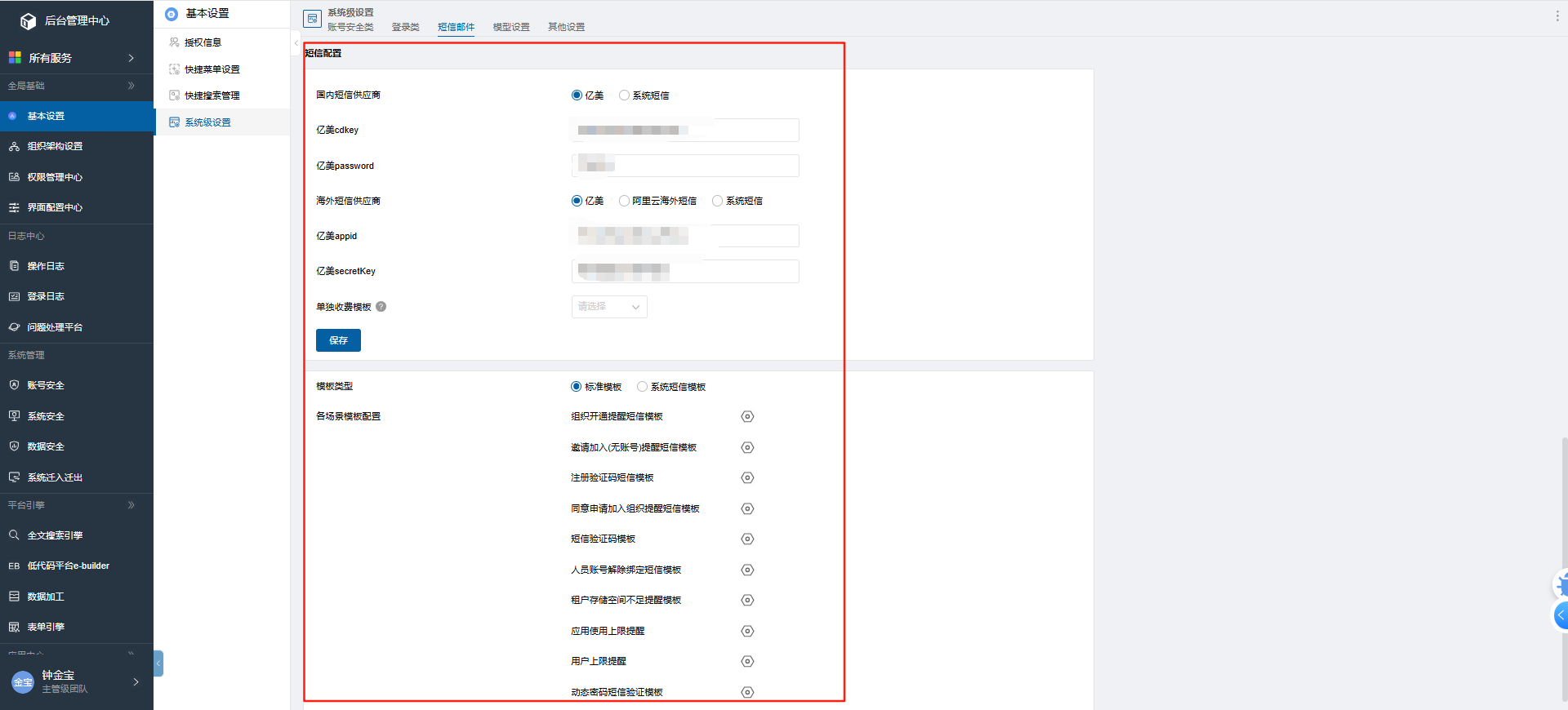Switch to 登录类 tab
The image size is (1568, 710).
pos(405,27)
